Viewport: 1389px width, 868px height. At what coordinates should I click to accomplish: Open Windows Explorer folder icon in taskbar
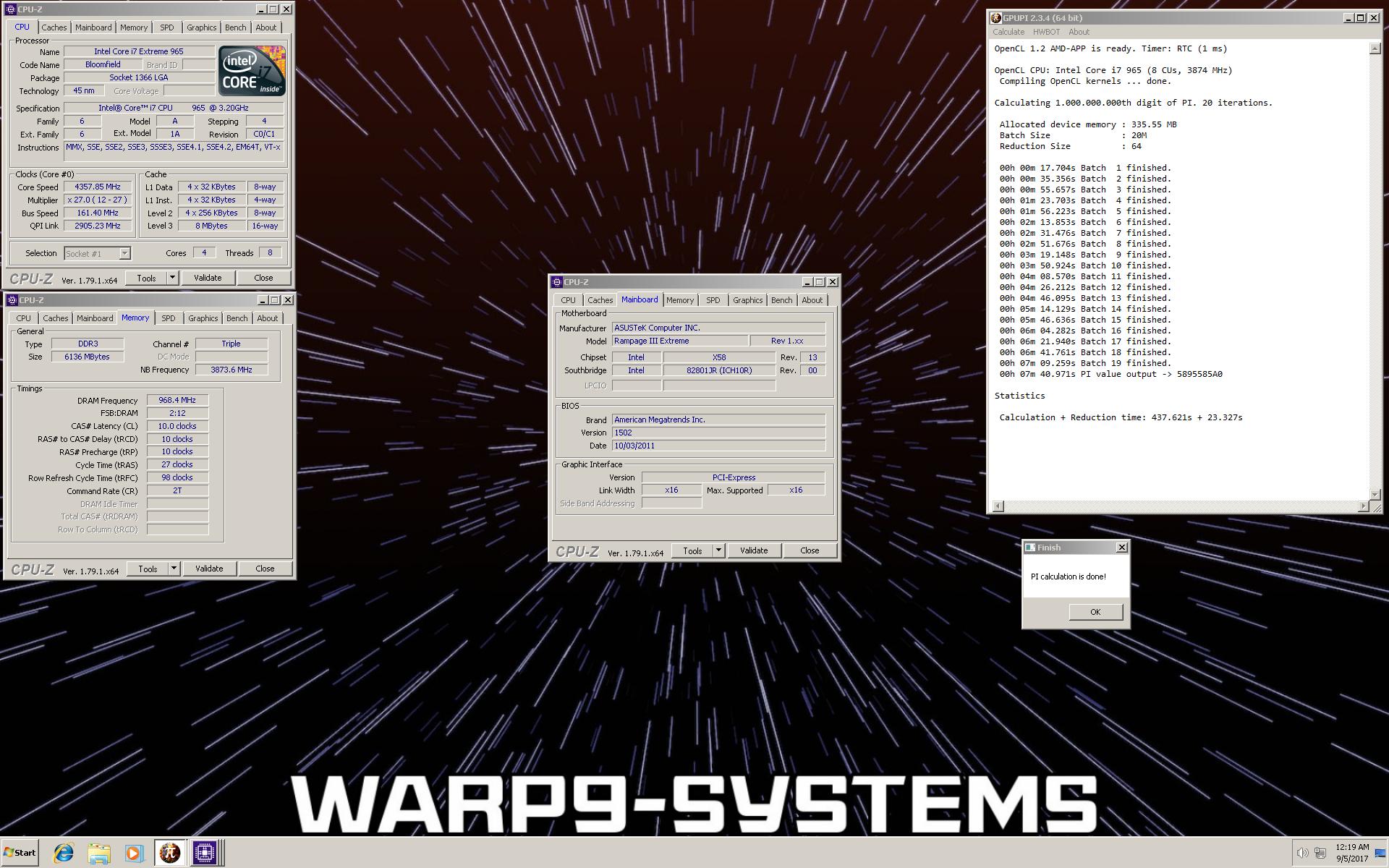point(99,853)
